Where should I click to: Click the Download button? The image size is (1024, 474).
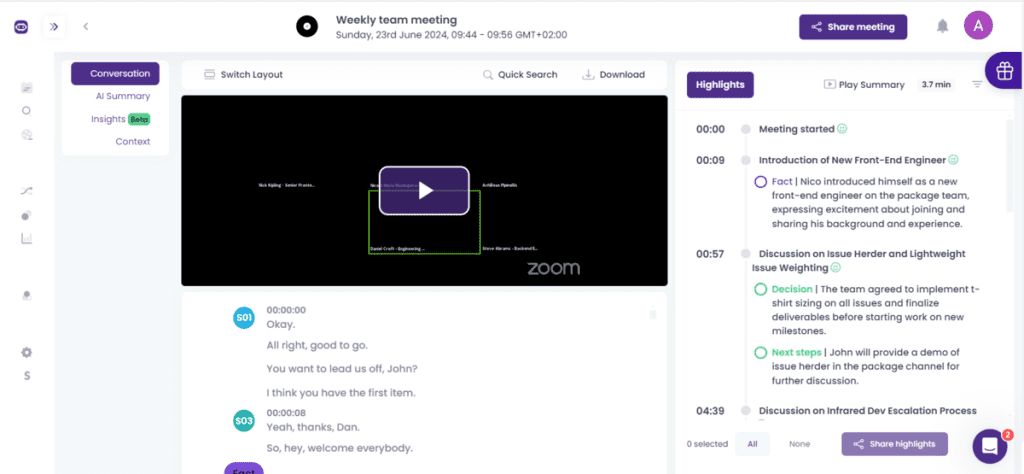click(613, 74)
